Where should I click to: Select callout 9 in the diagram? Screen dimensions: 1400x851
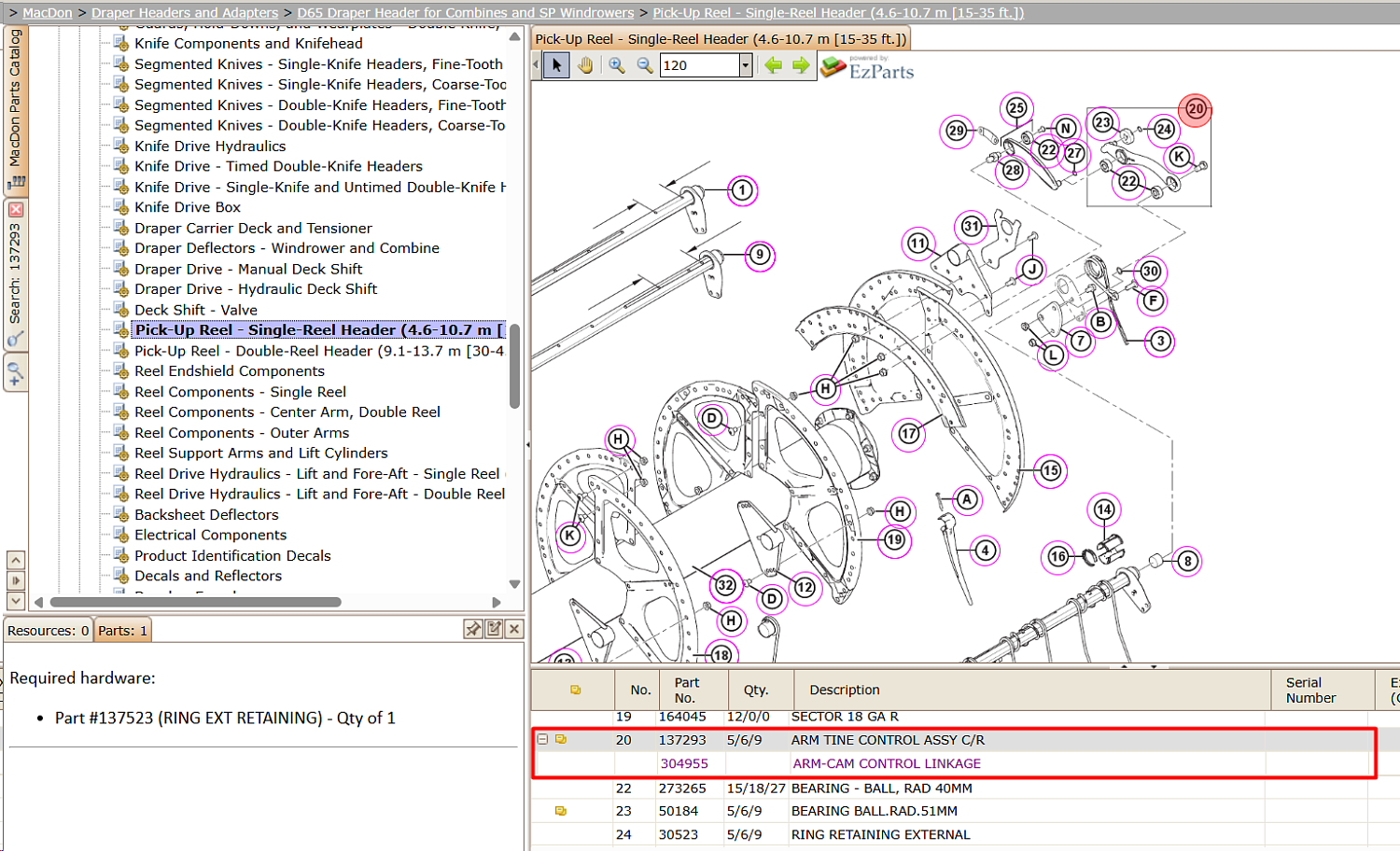click(761, 255)
